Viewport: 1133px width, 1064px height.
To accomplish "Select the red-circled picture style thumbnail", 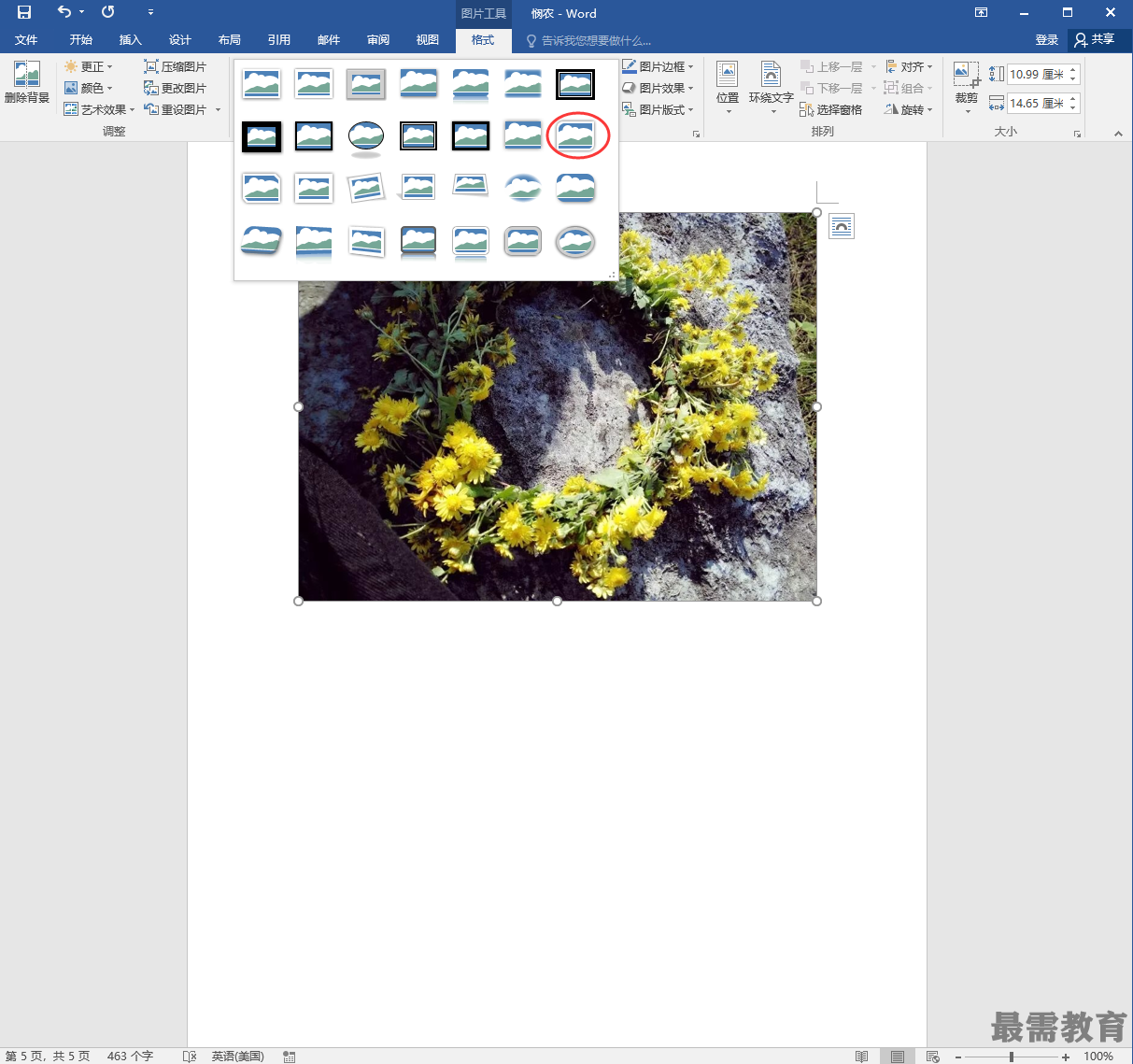I will click(x=575, y=136).
